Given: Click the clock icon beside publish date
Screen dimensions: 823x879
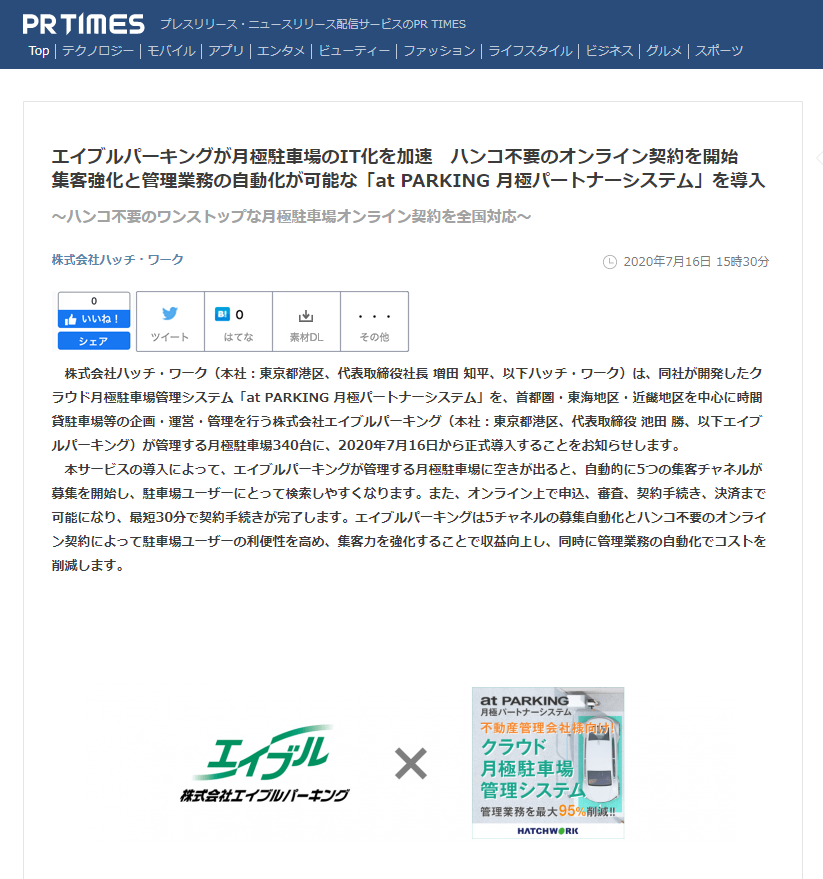Looking at the screenshot, I should pos(610,262).
